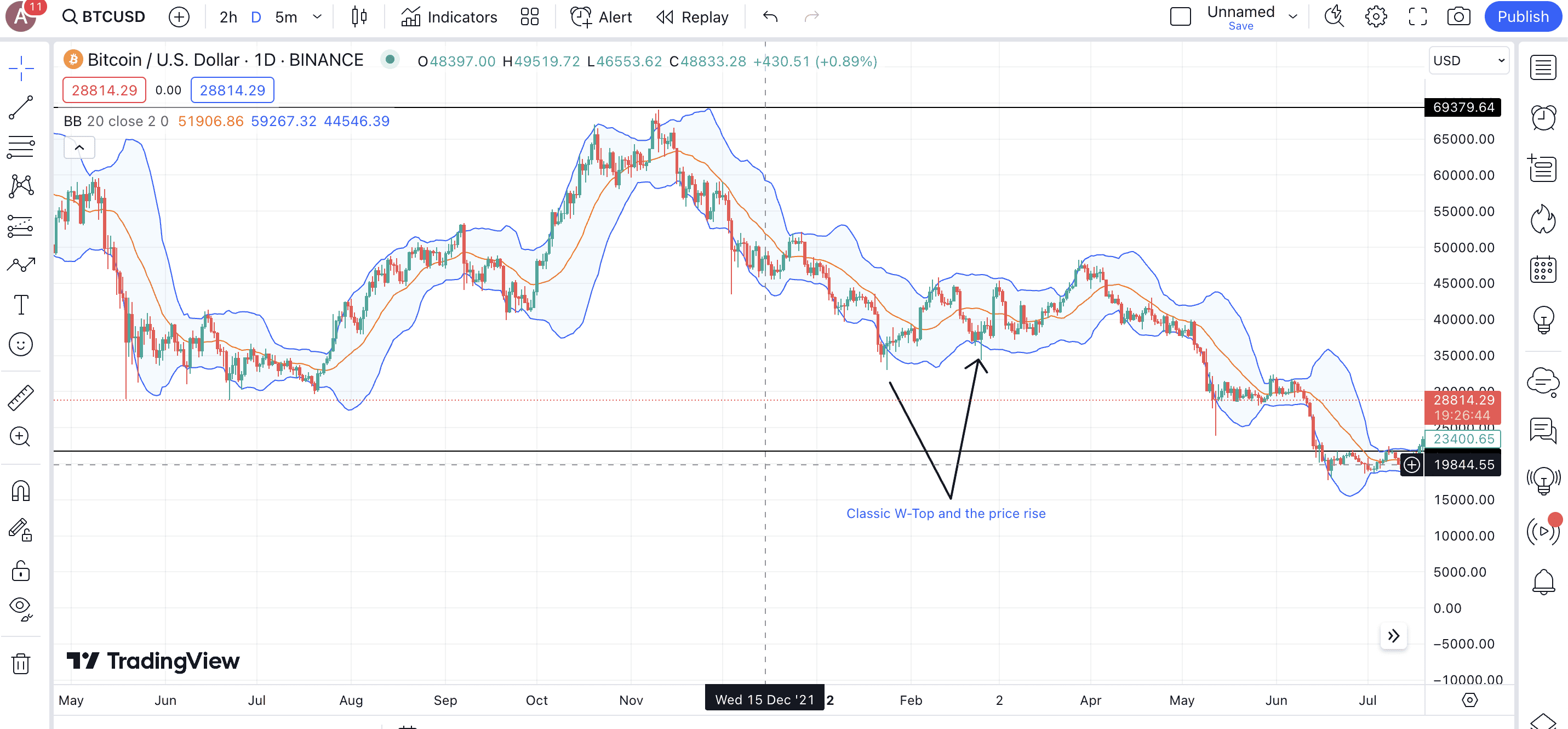Viewport: 1568px width, 729px height.
Task: Open the USD currency dropdown
Action: (x=1468, y=60)
